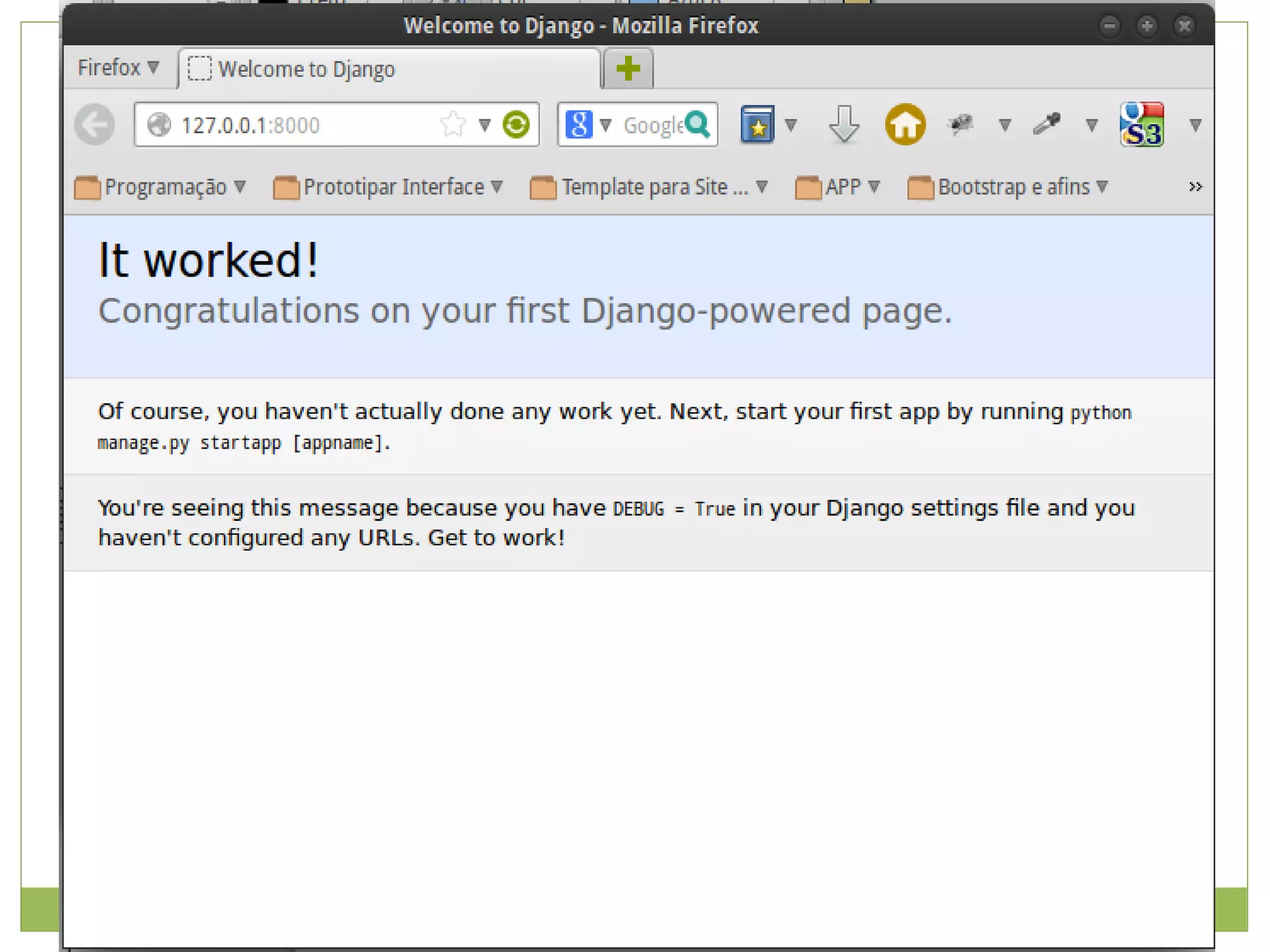Screen dimensions: 1270x952
Task: Open the bookmarks menu star icon
Action: [757, 125]
